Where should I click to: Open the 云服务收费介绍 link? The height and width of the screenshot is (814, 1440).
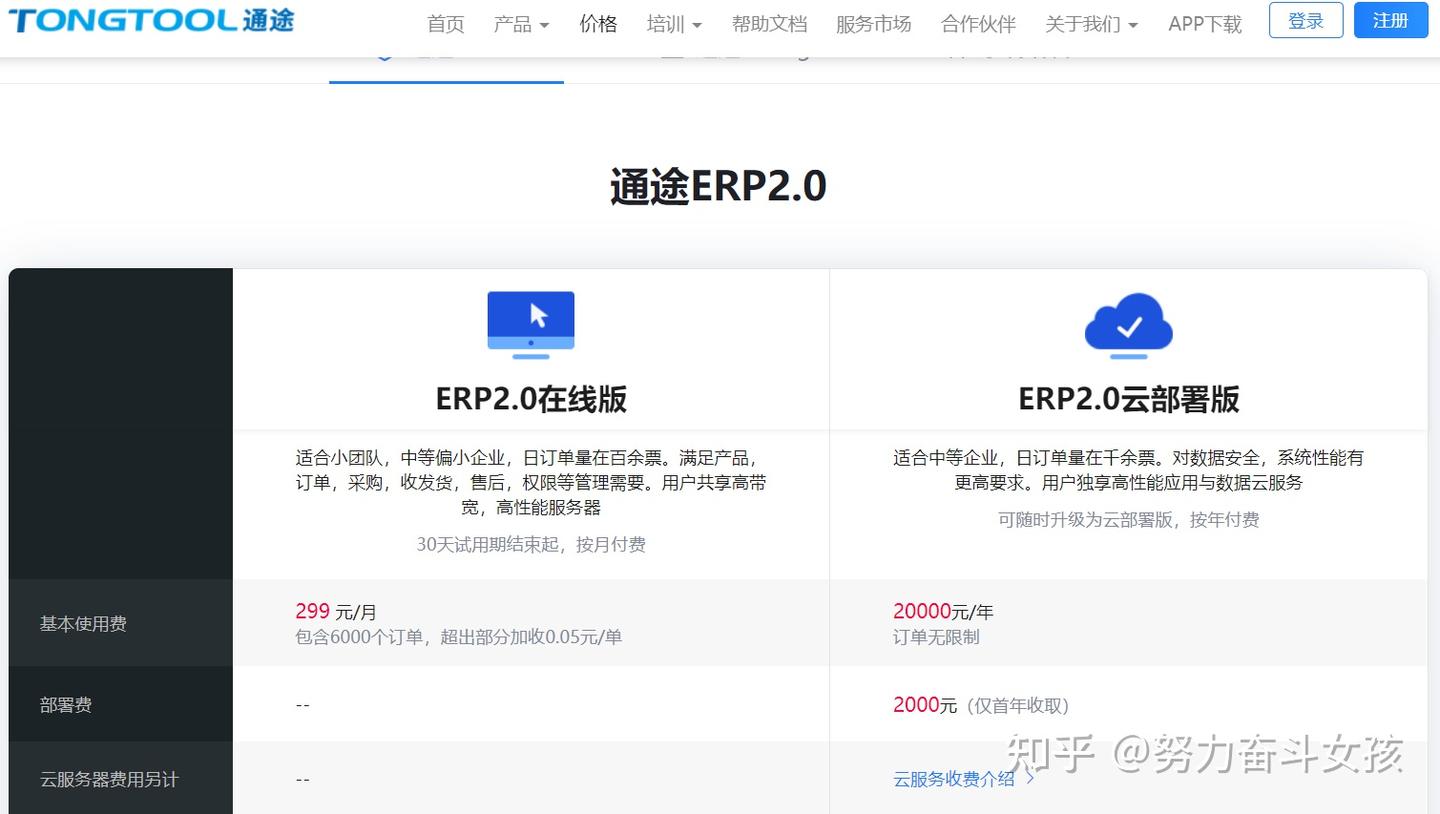pyautogui.click(x=952, y=779)
